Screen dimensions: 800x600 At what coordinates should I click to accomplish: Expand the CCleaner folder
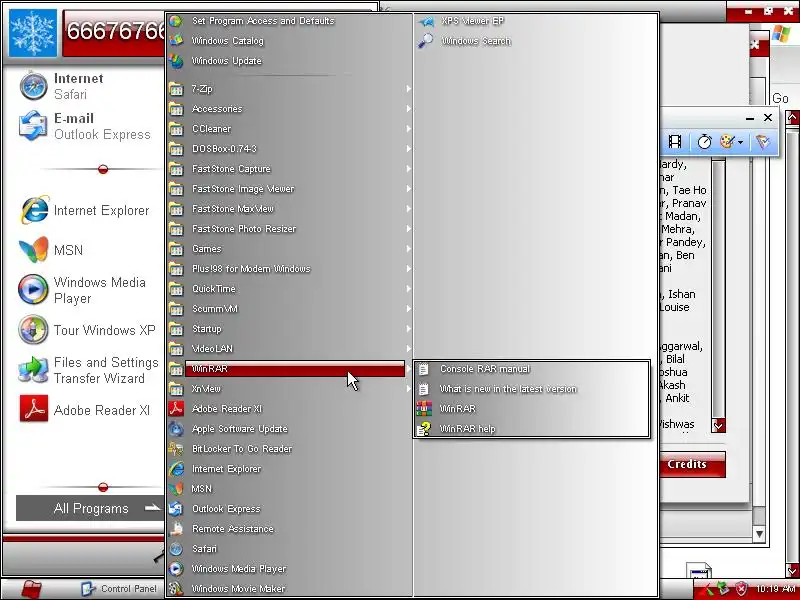(289, 129)
